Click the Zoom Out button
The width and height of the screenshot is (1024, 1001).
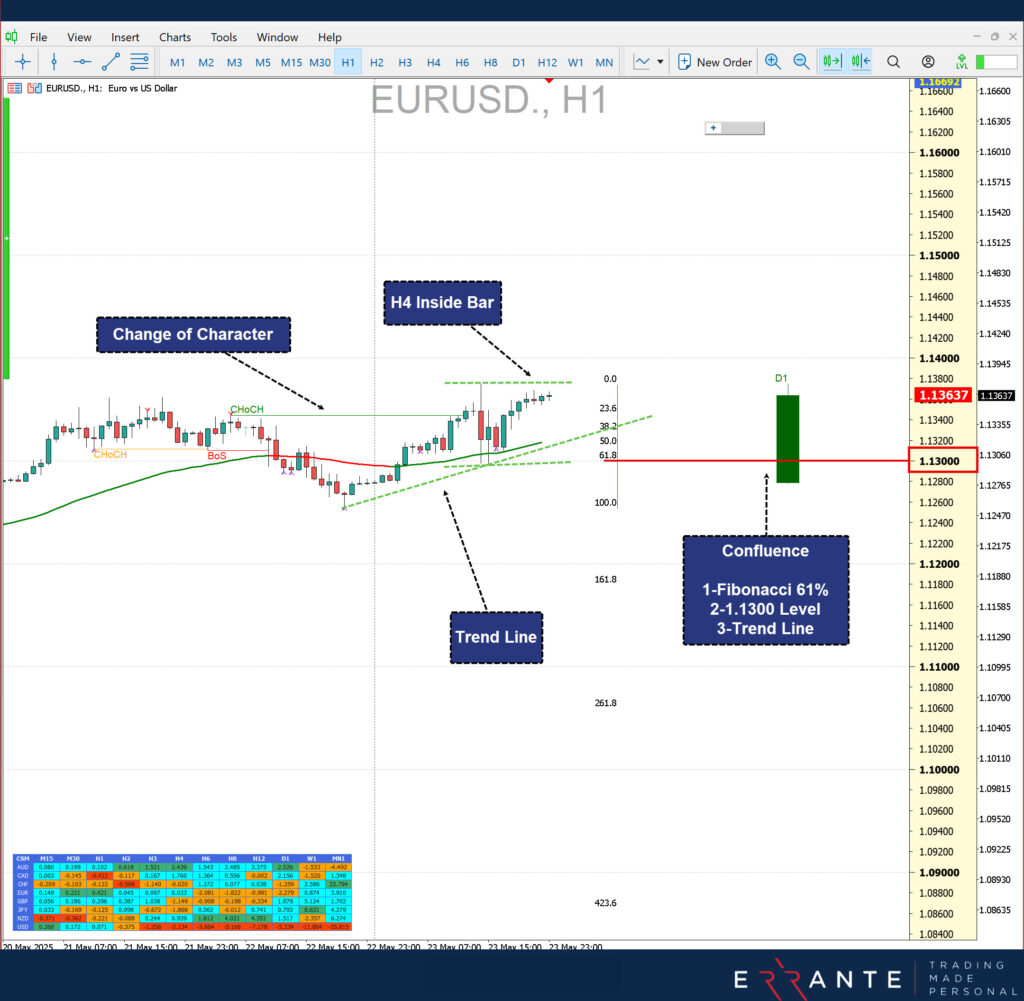tap(801, 62)
